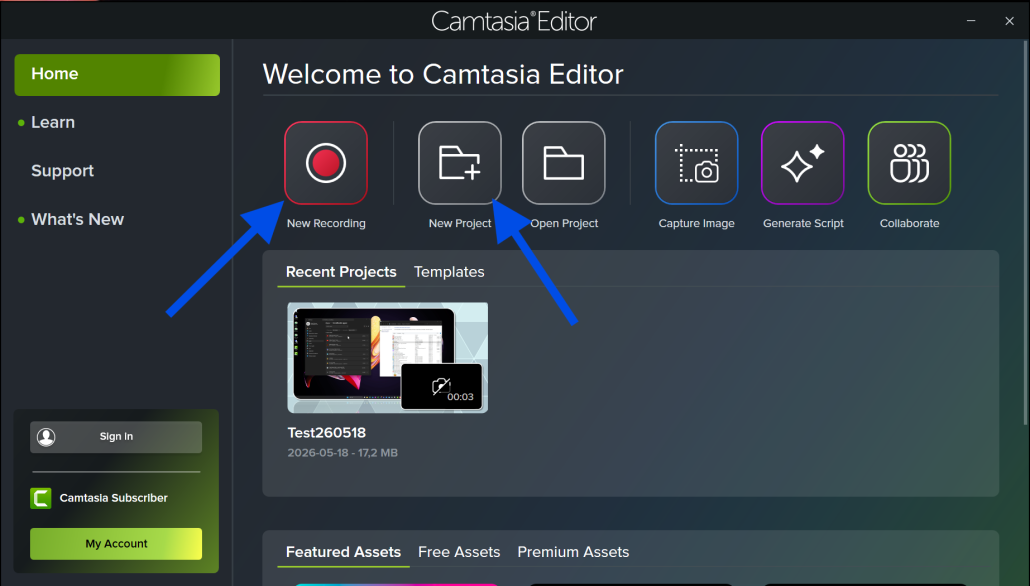Click the Camtasia Subscriber label

(x=114, y=498)
